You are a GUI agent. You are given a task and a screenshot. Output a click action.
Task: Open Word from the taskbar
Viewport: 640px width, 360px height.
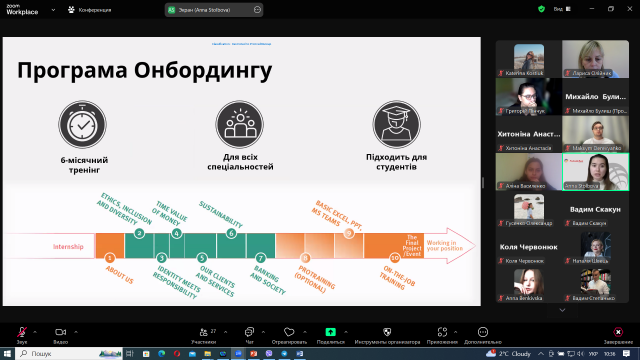pyautogui.click(x=300, y=353)
